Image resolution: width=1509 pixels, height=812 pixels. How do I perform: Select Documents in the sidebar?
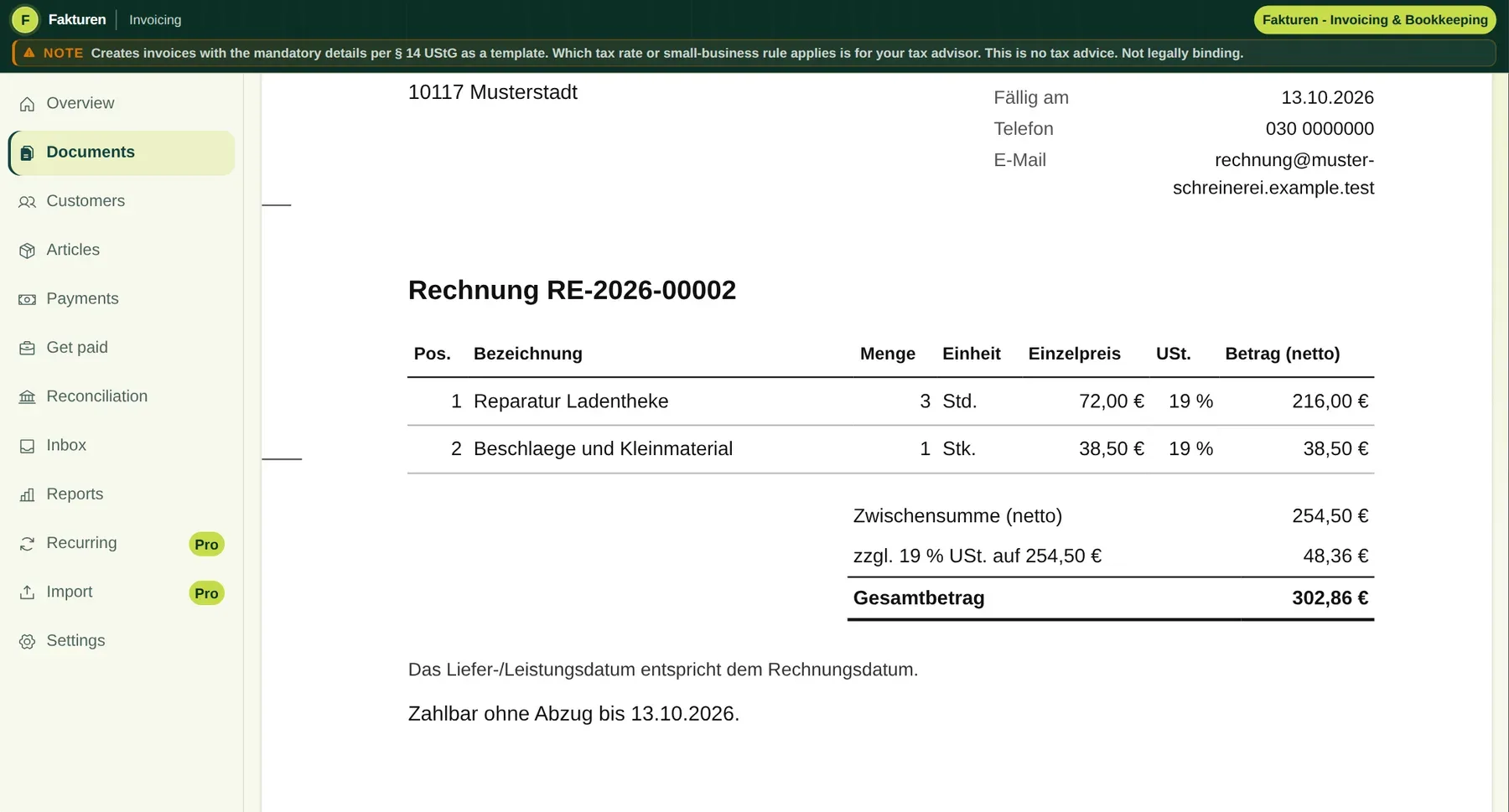[122, 153]
